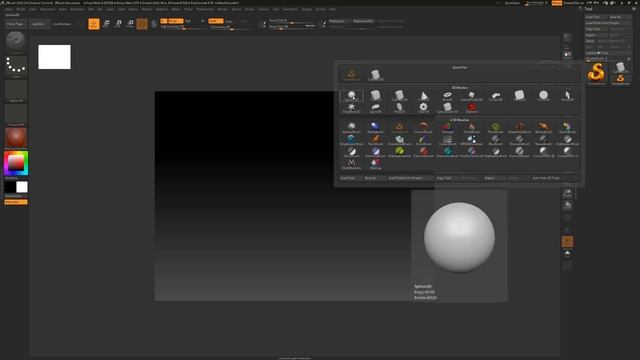Open the Help menu in menu bar
Image resolution: width=640 pixels, height=360 pixels.
(332, 9)
